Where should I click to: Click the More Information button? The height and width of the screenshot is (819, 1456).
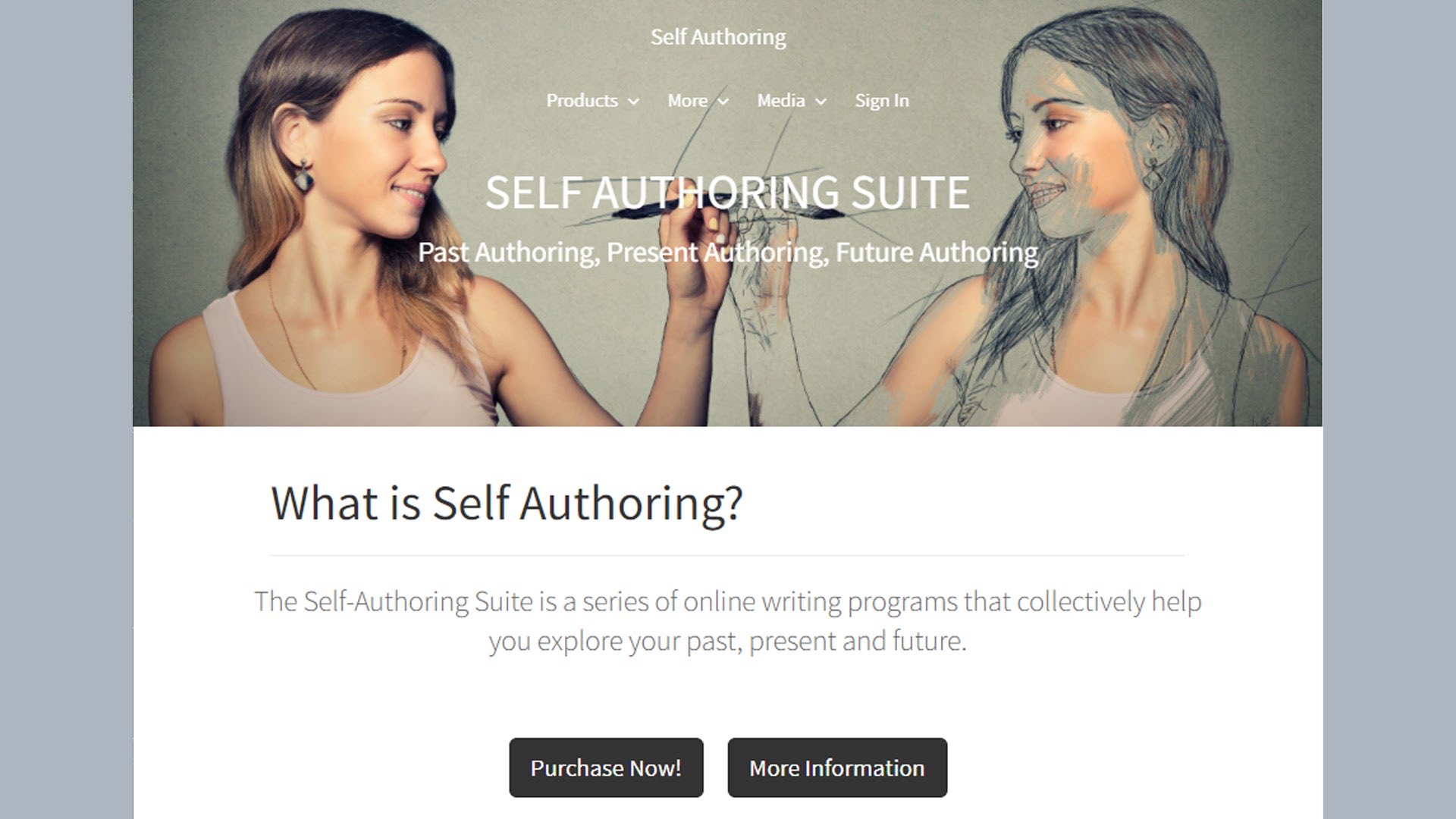point(837,767)
